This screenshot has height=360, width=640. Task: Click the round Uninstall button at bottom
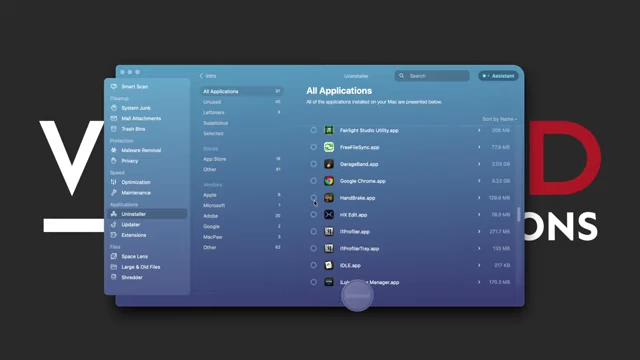click(357, 295)
